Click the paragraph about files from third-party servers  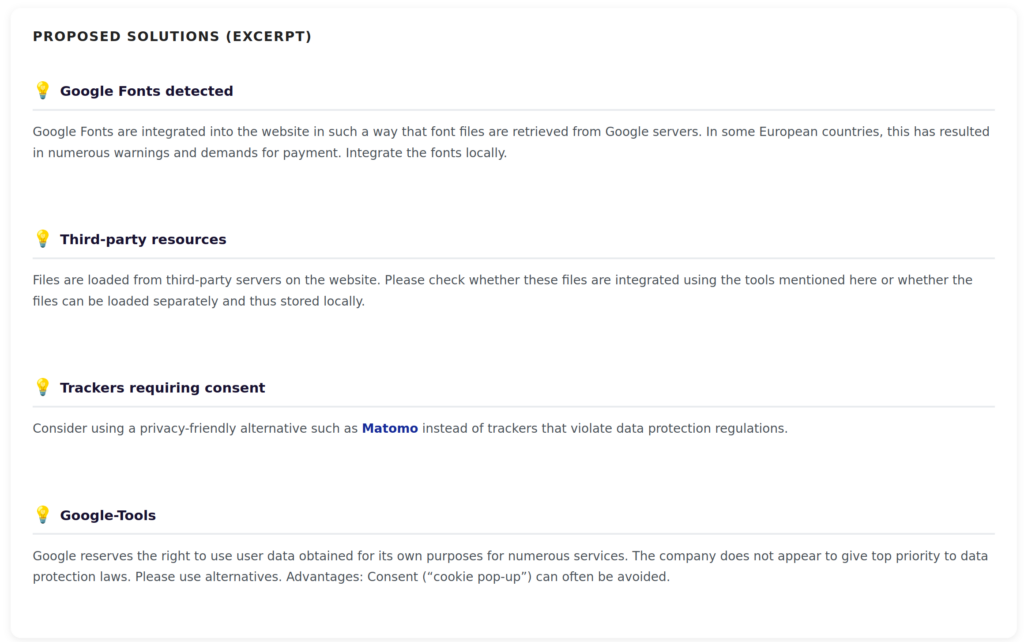pyautogui.click(x=400, y=280)
